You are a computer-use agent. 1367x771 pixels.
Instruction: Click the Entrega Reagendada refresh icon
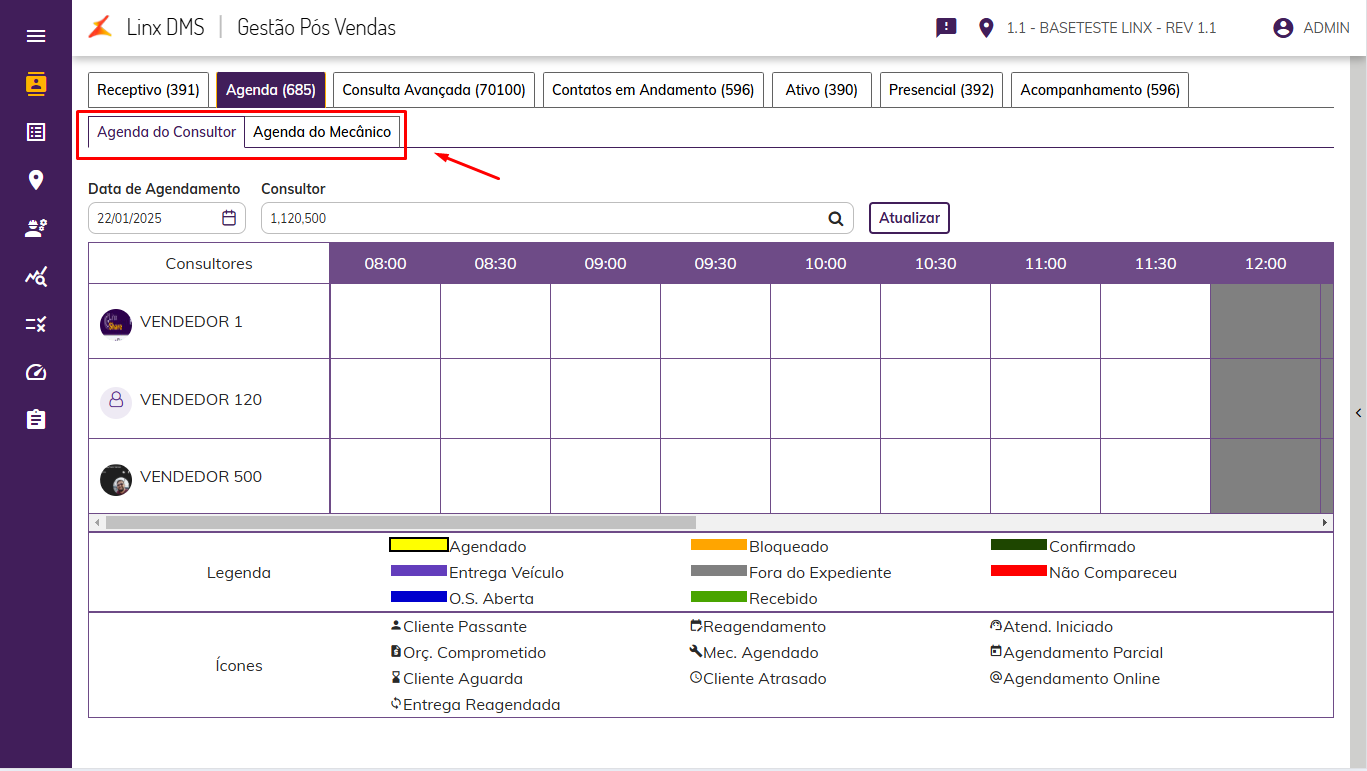pos(396,704)
